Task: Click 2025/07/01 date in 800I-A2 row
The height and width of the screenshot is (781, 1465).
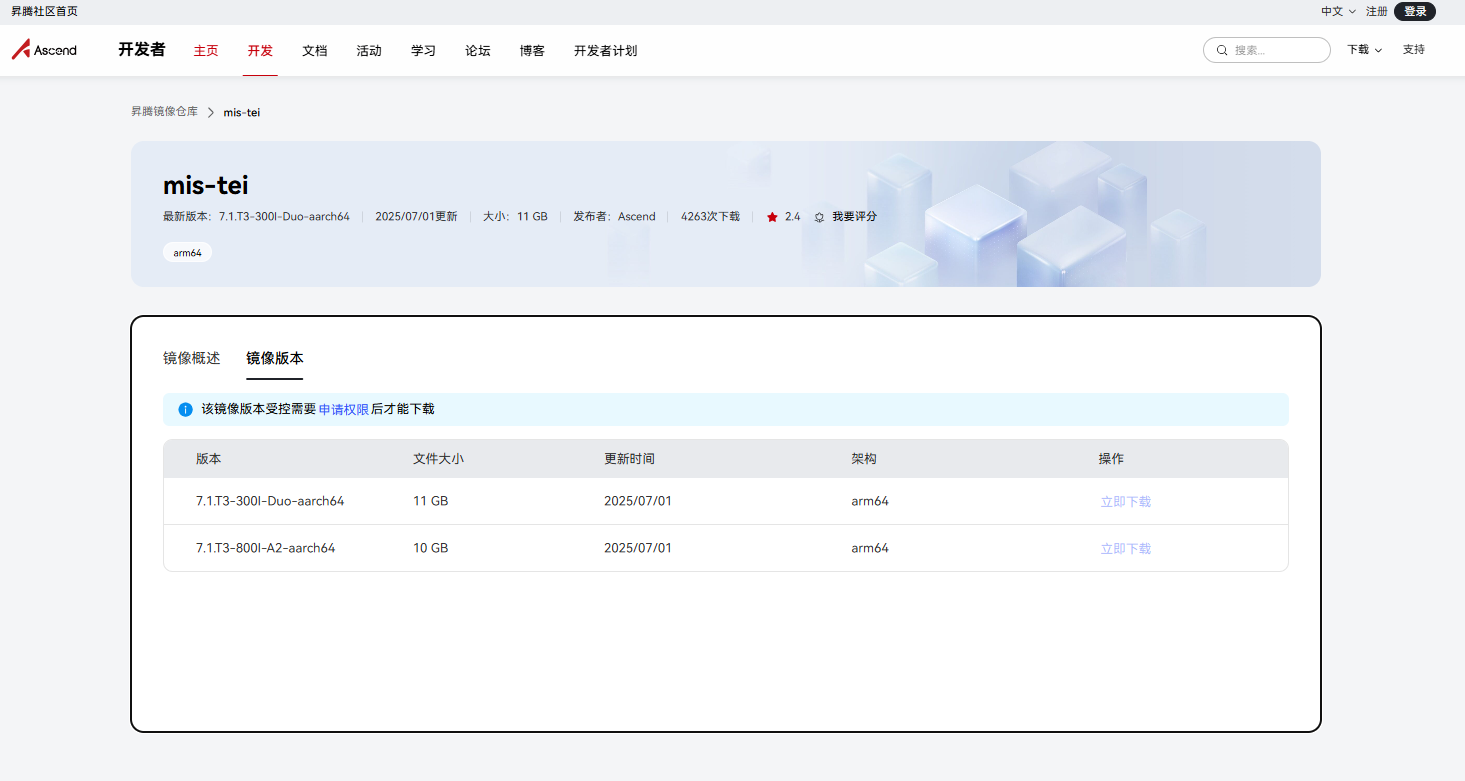Action: (x=638, y=548)
